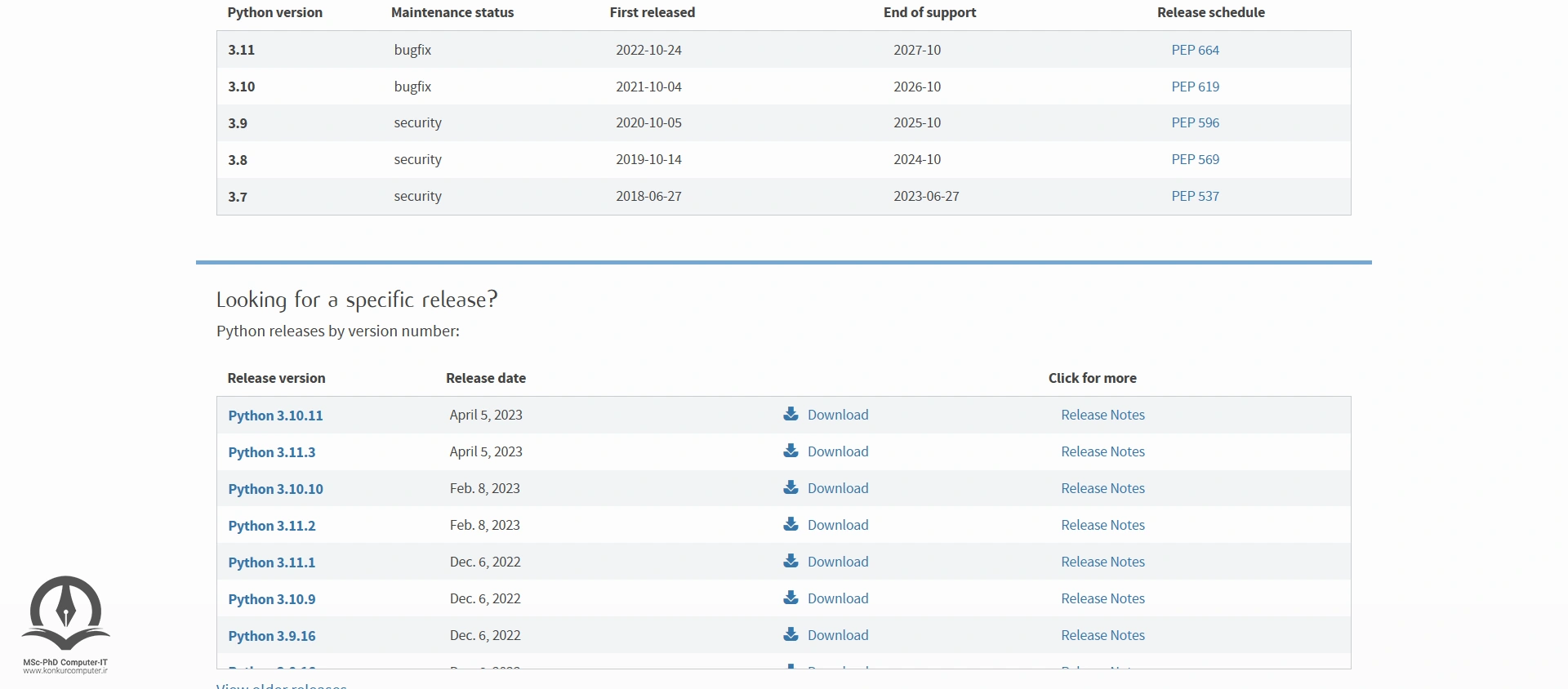Open the Python 3.9.16 release page
This screenshot has width=1568, height=689.
coord(272,636)
